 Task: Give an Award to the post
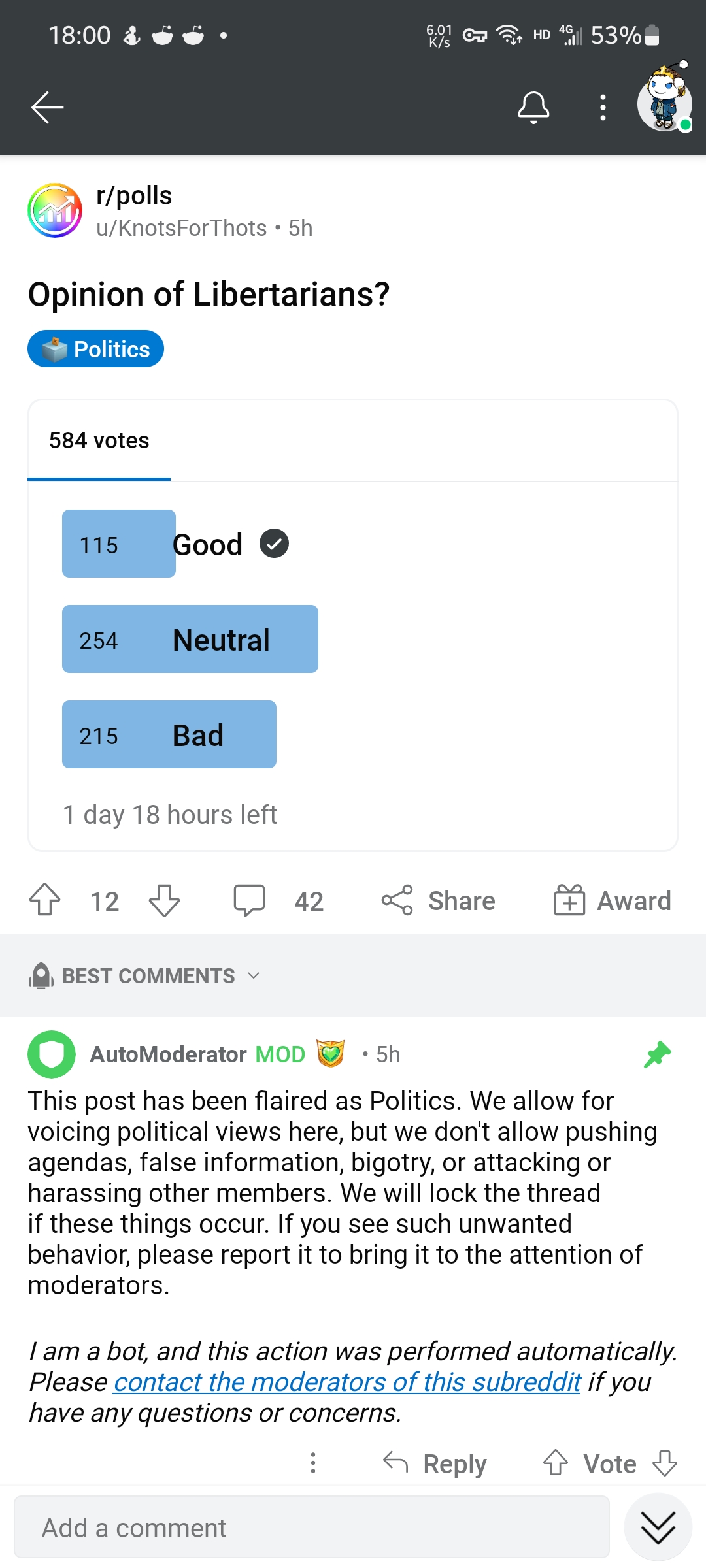(x=612, y=900)
